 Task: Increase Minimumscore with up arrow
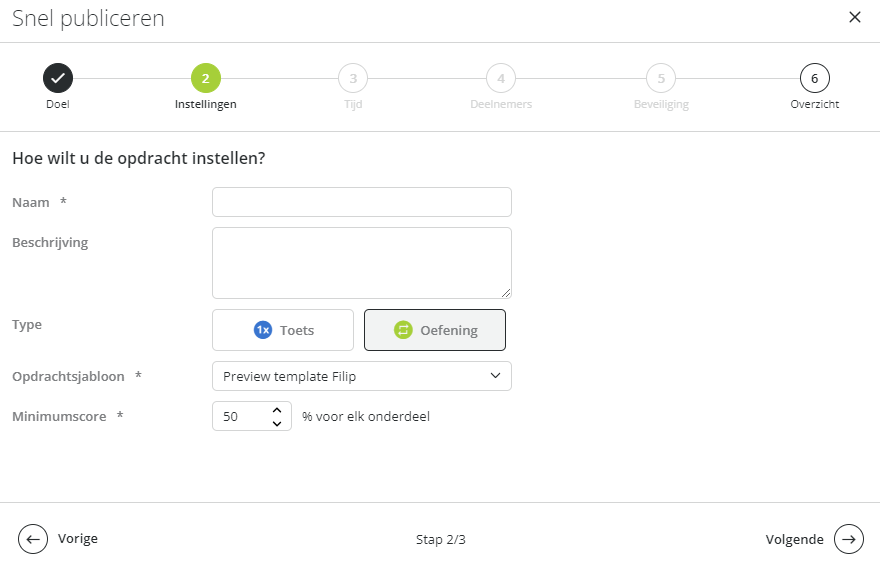pyautogui.click(x=277, y=411)
